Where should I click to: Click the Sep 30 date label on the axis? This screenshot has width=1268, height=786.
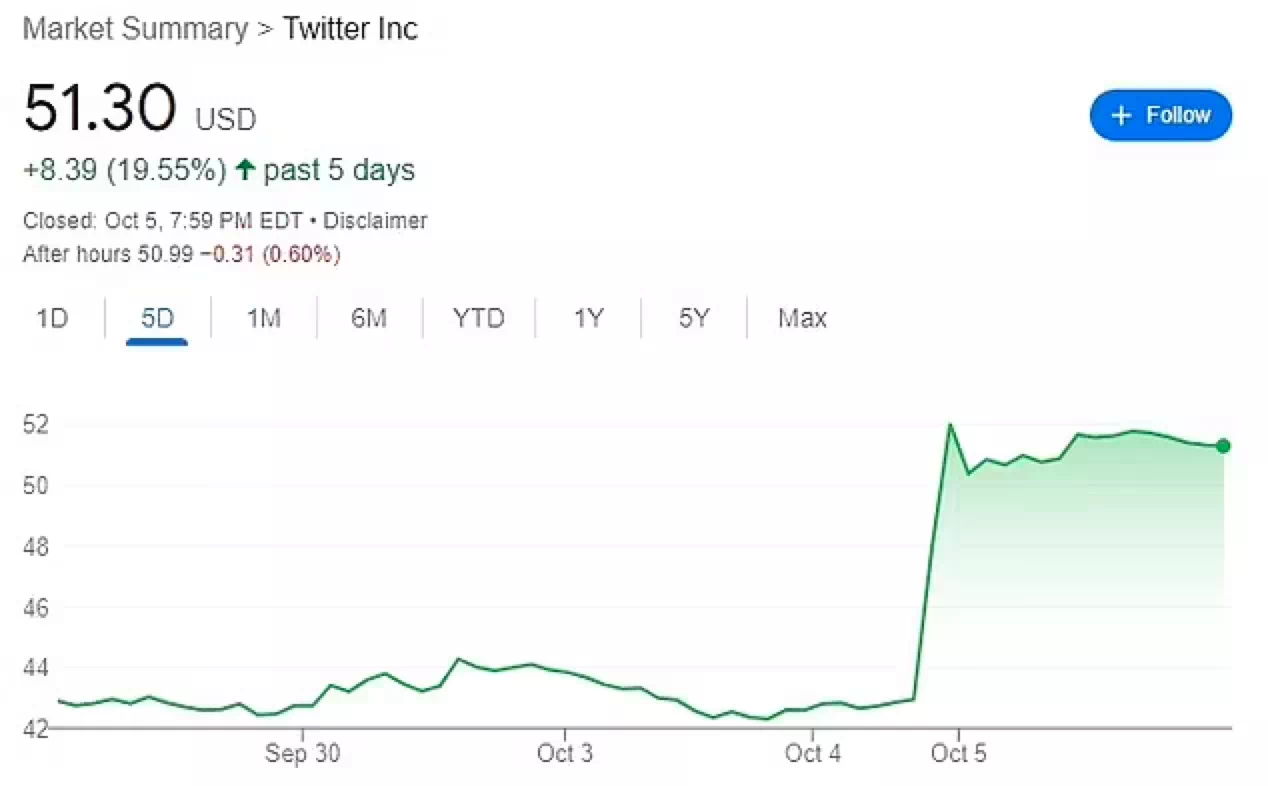[x=302, y=754]
